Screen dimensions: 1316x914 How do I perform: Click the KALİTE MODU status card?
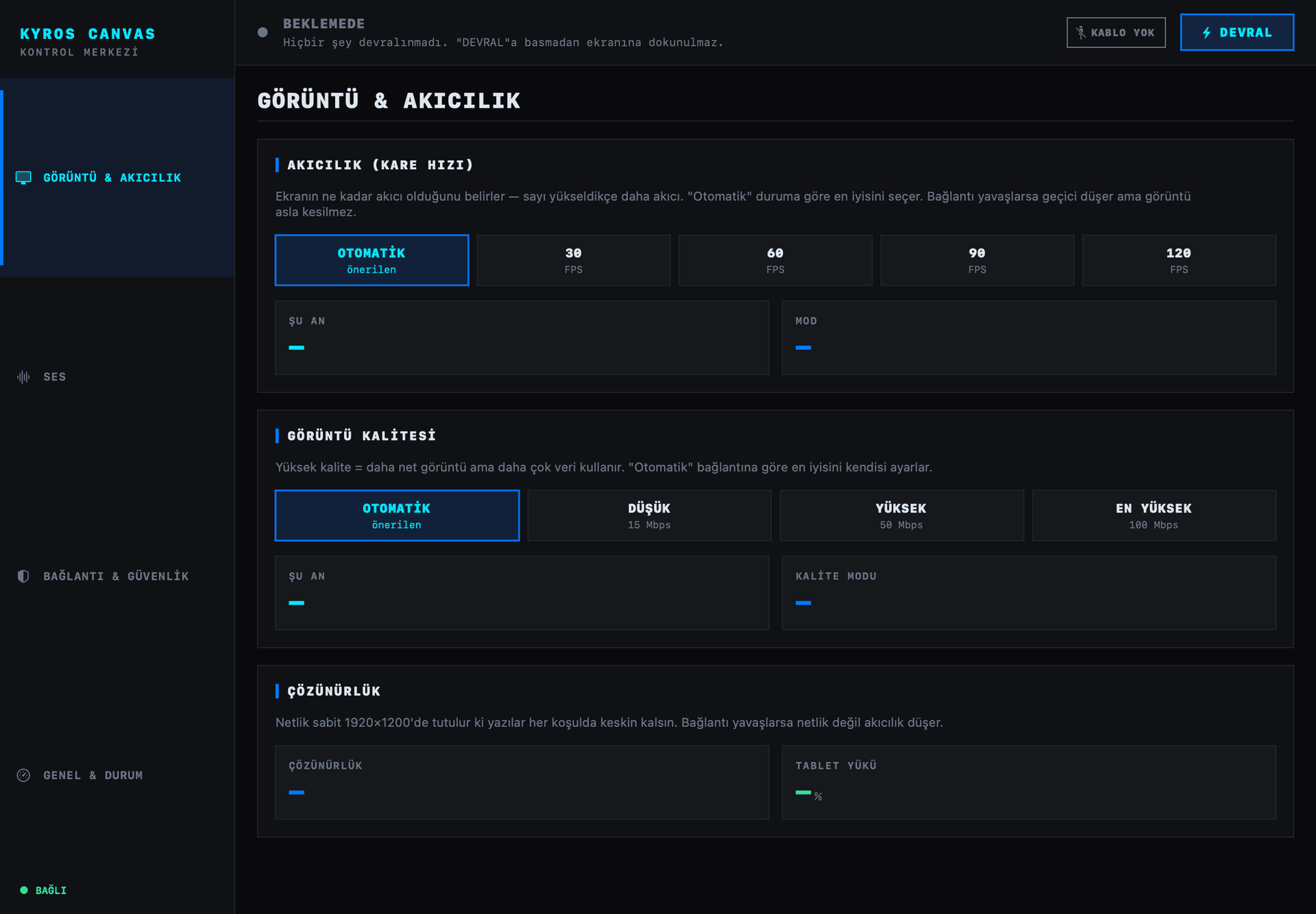pyautogui.click(x=1029, y=593)
